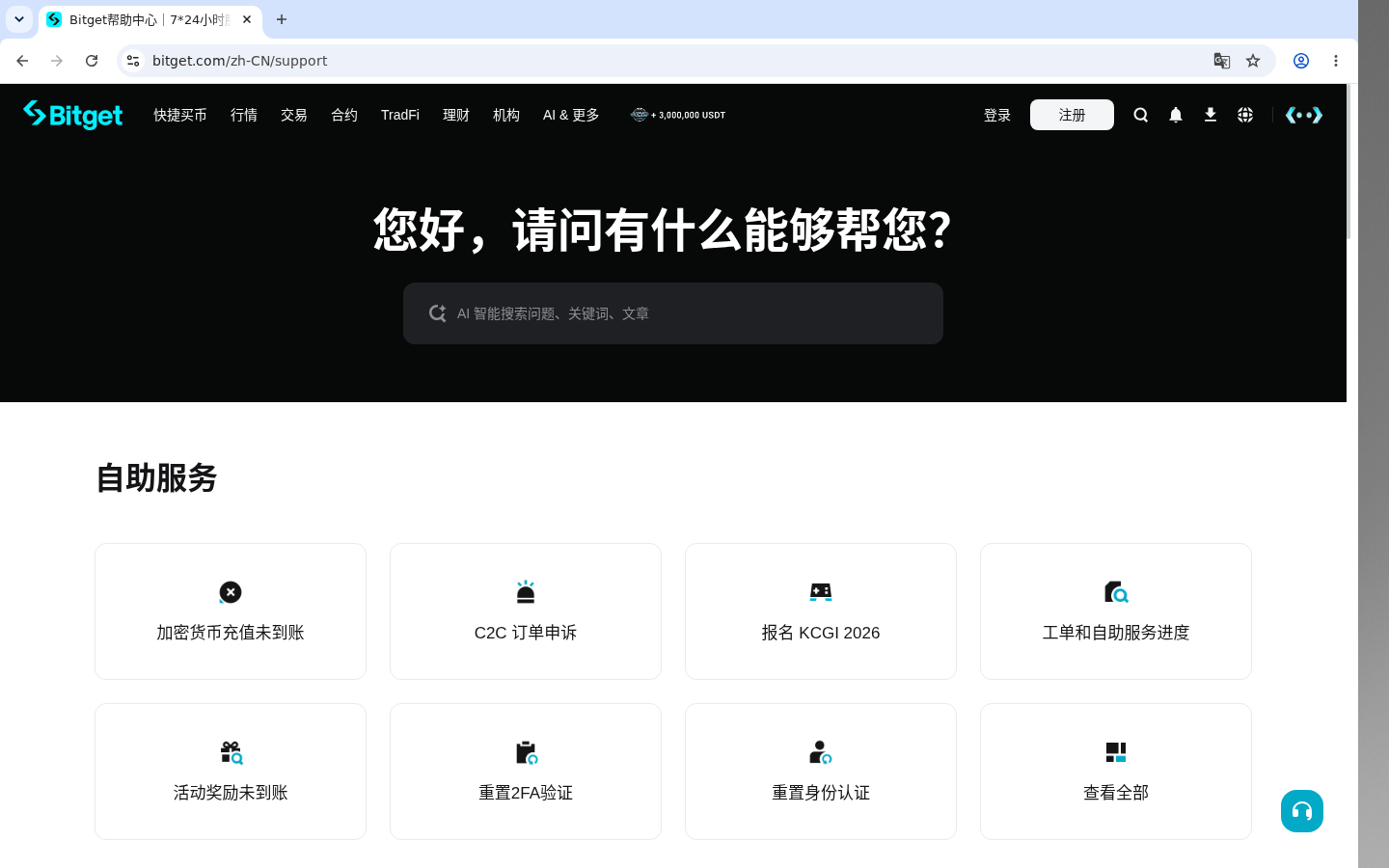Click the teal angle-brackets icon in header
The image size is (1389, 868).
(1303, 115)
